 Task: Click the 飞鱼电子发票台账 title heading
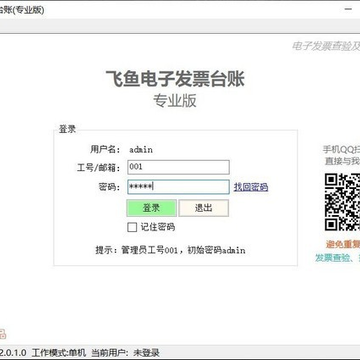[175, 78]
